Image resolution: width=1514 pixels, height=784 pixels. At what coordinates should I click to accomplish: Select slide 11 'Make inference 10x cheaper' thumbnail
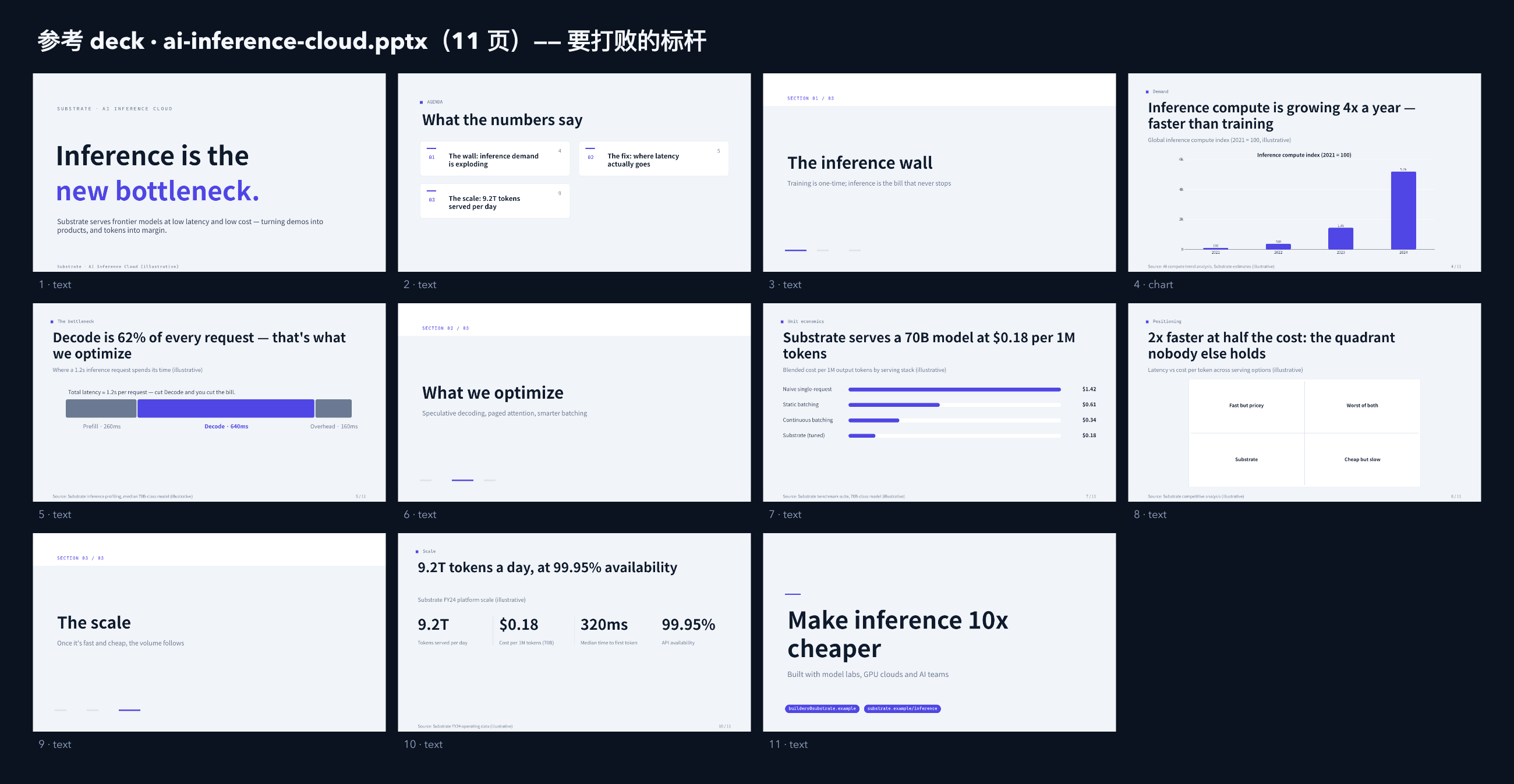click(939, 633)
